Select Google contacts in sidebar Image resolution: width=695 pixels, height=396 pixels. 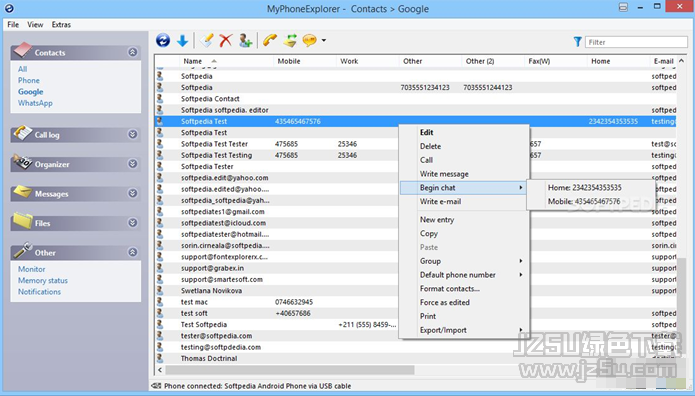tap(31, 92)
